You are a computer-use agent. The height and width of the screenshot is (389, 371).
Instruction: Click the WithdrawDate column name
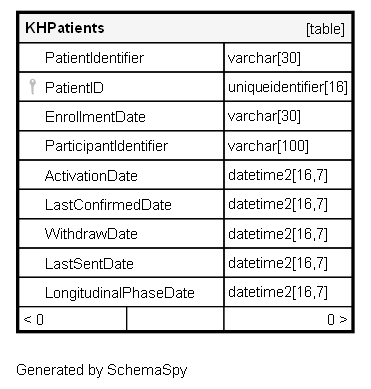pos(91,234)
